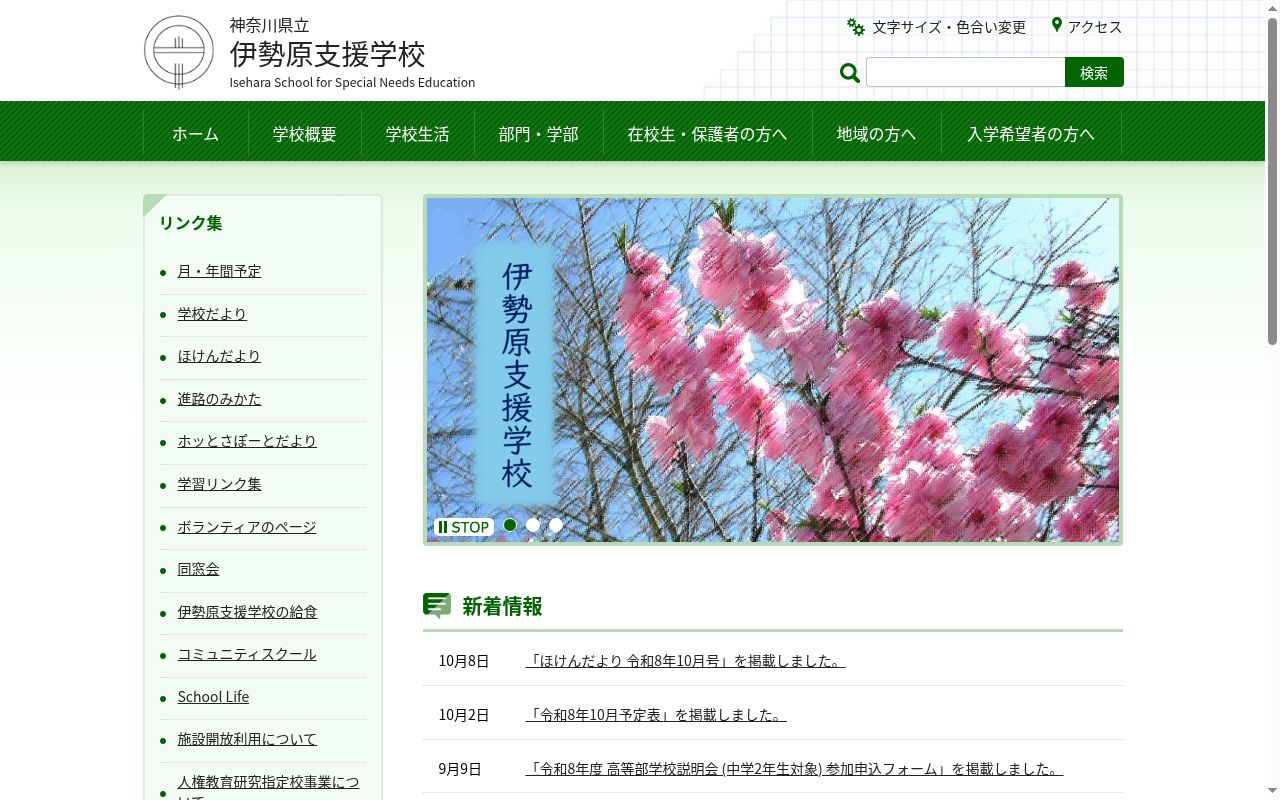Open 文字サイズ・色合い変更 settings link
Image resolution: width=1280 pixels, height=800 pixels.
[949, 27]
